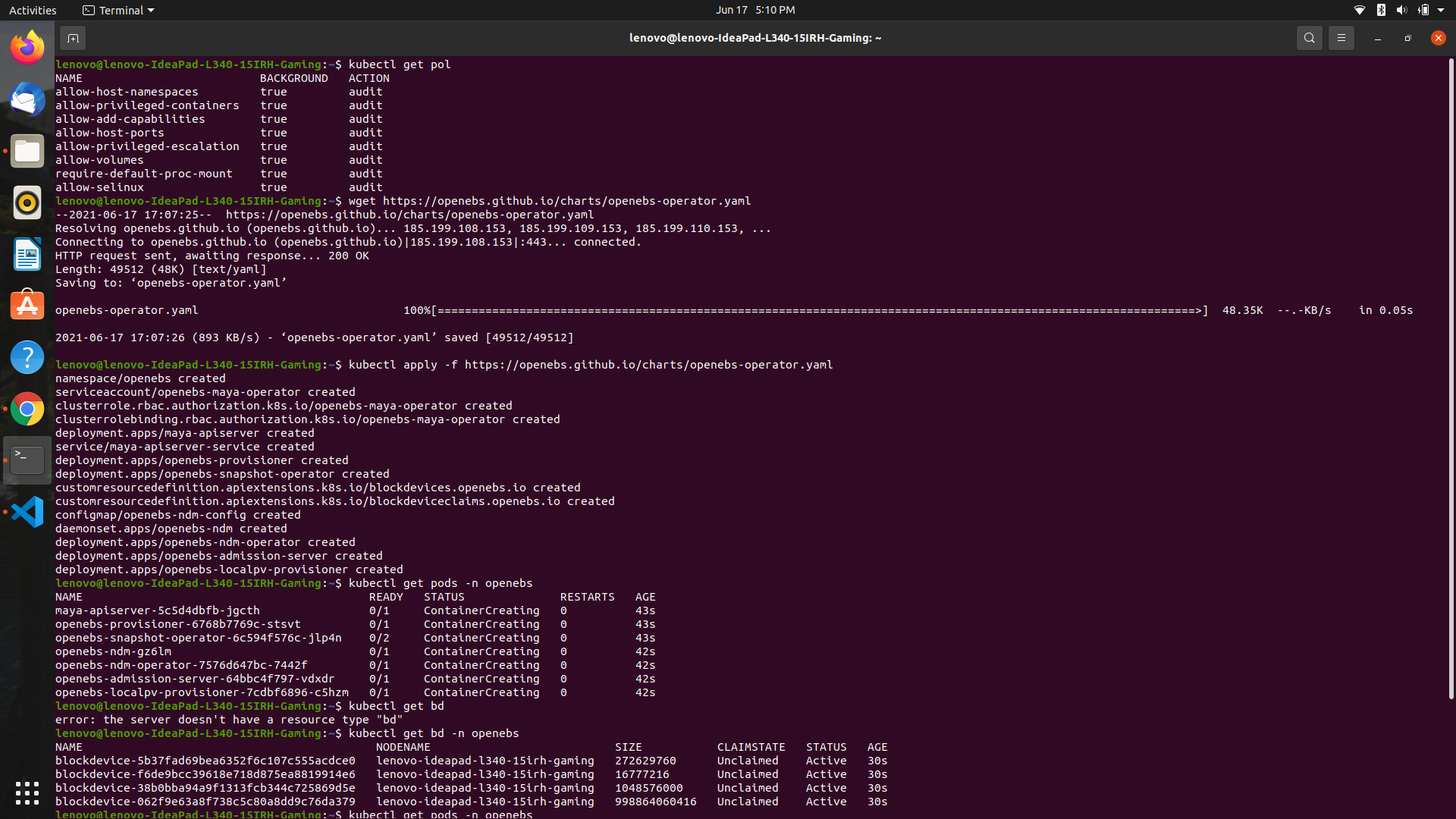This screenshot has width=1456, height=819.
Task: Open LibreOffice Writer from dock
Action: (27, 254)
